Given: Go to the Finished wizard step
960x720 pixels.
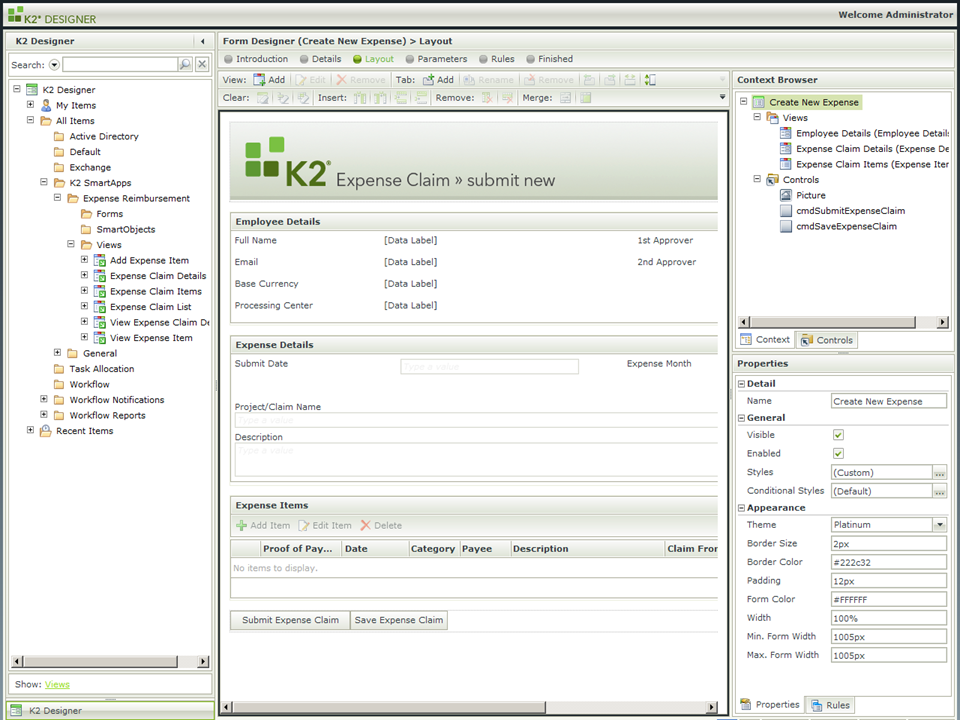Looking at the screenshot, I should pos(549,59).
